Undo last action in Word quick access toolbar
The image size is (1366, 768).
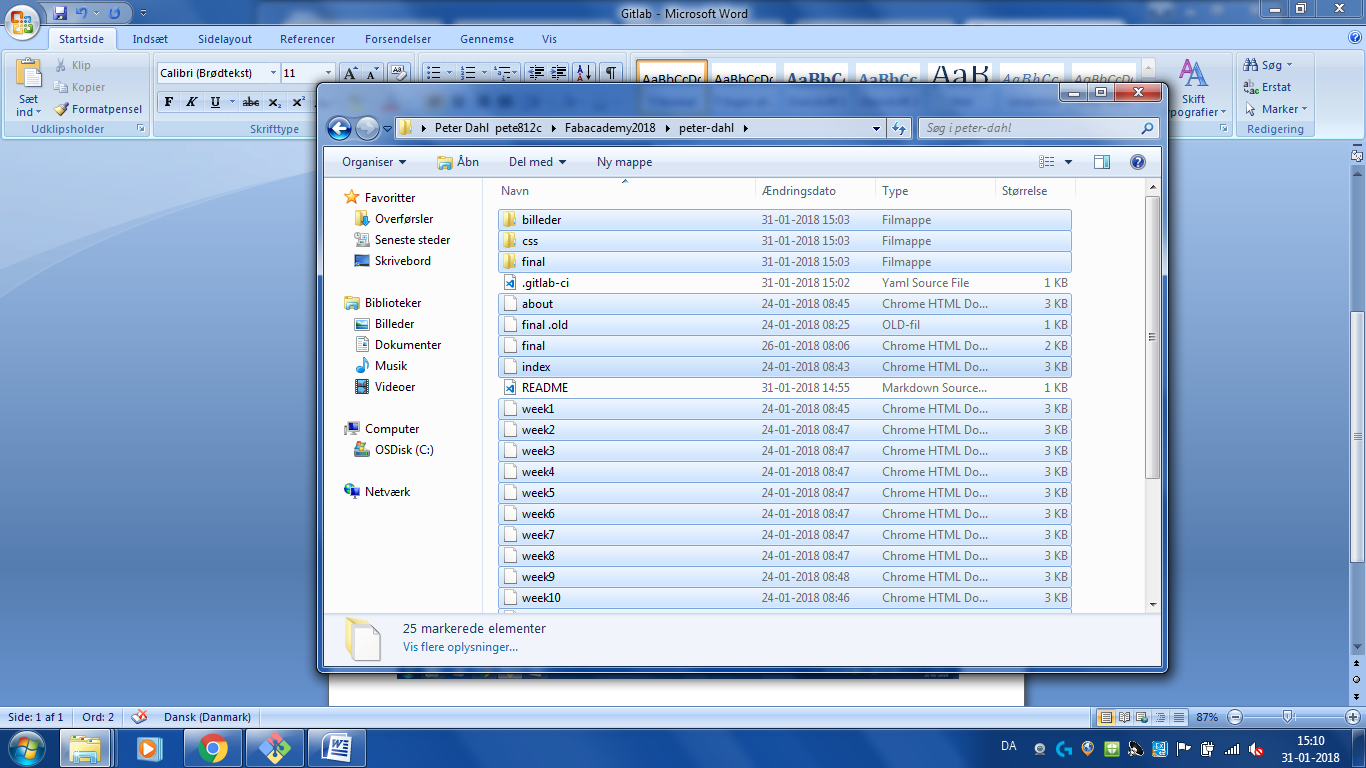[82, 13]
